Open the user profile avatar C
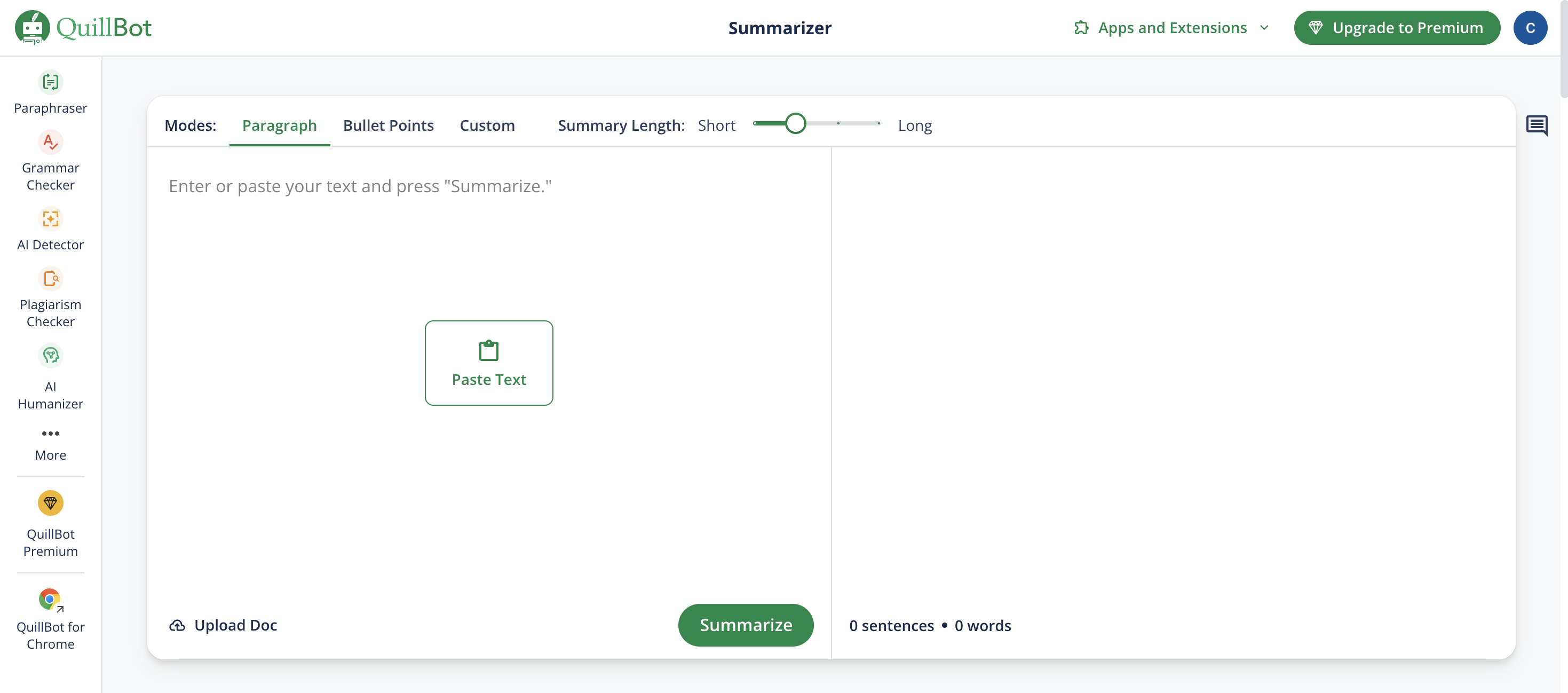The width and height of the screenshot is (1568, 693). point(1530,28)
